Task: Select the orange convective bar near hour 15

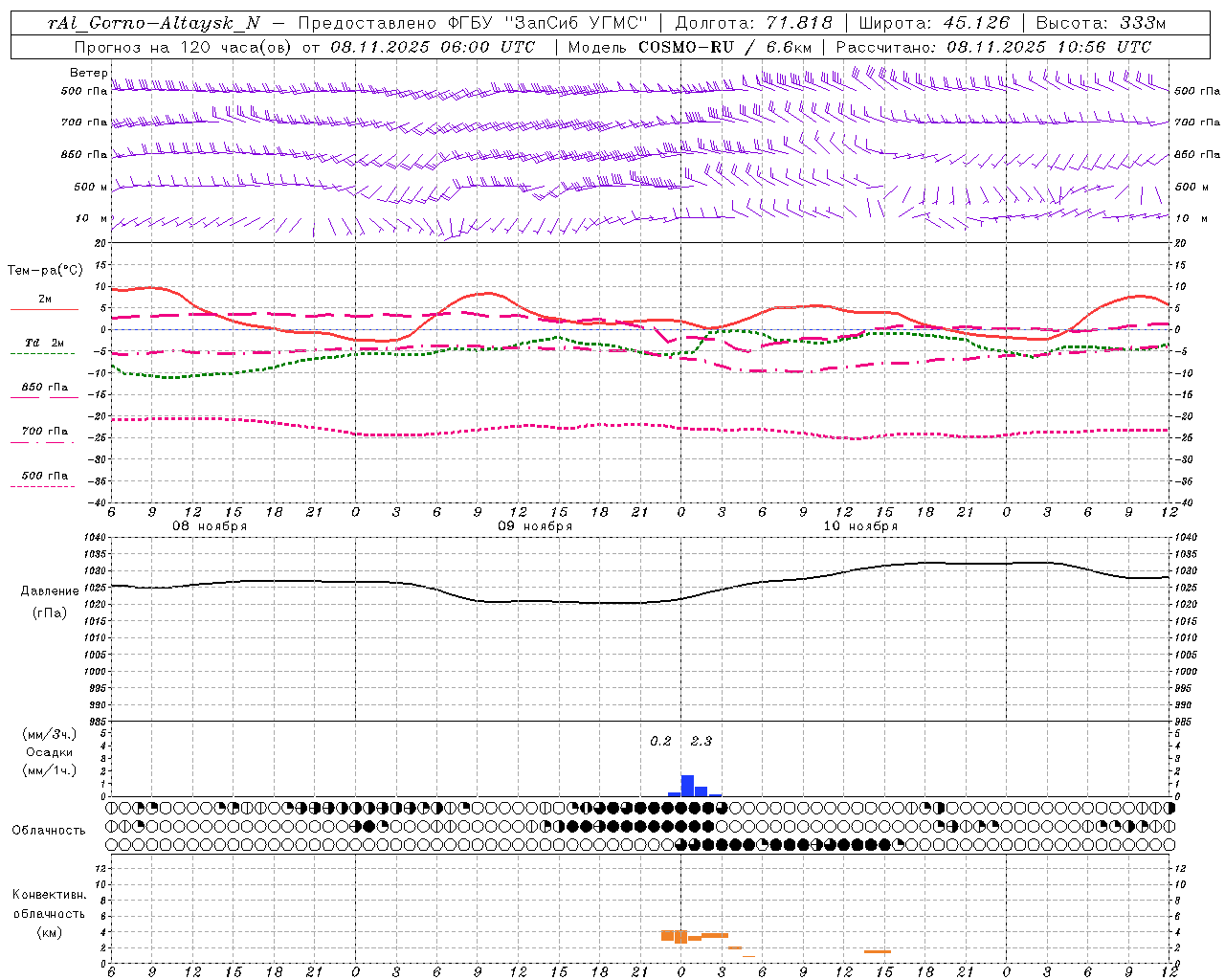Action: coord(878,951)
